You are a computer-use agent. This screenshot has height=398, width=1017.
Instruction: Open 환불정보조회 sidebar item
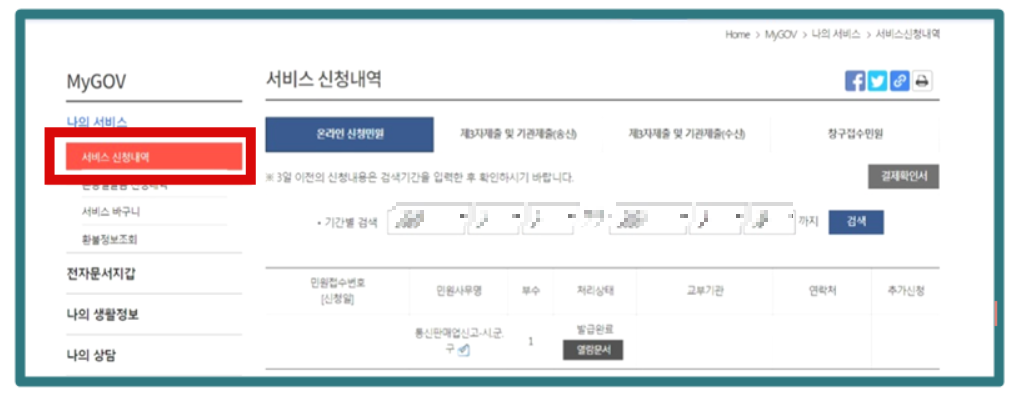point(110,239)
